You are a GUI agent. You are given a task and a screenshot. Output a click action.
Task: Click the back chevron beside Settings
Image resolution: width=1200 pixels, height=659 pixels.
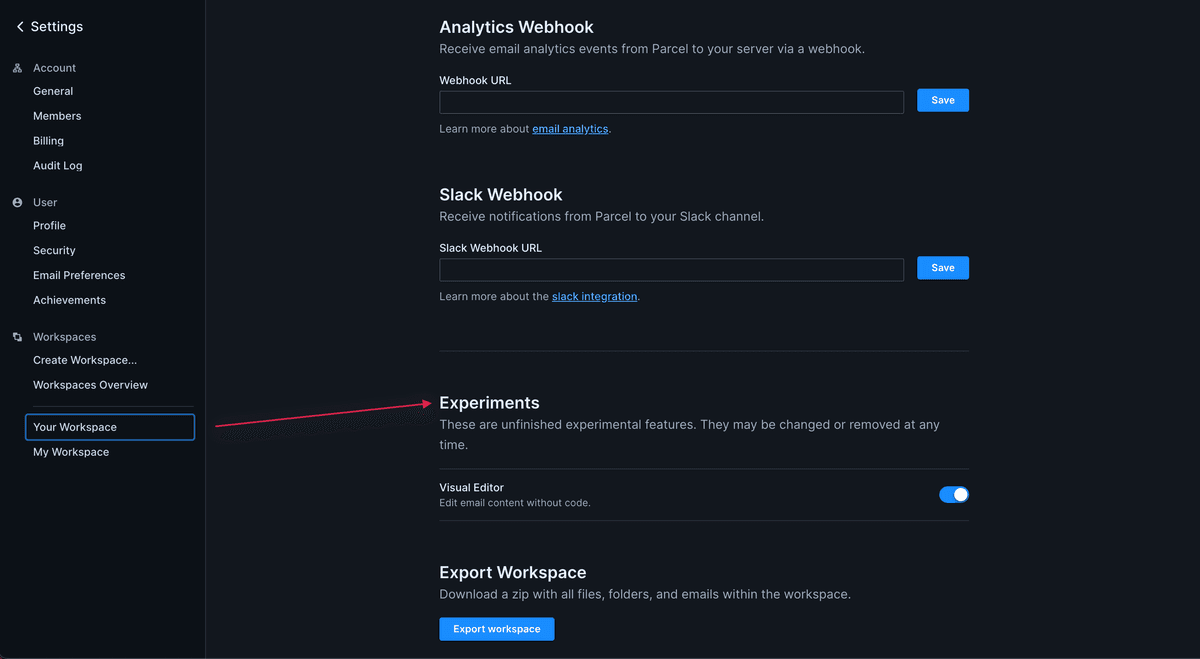pyautogui.click(x=19, y=26)
